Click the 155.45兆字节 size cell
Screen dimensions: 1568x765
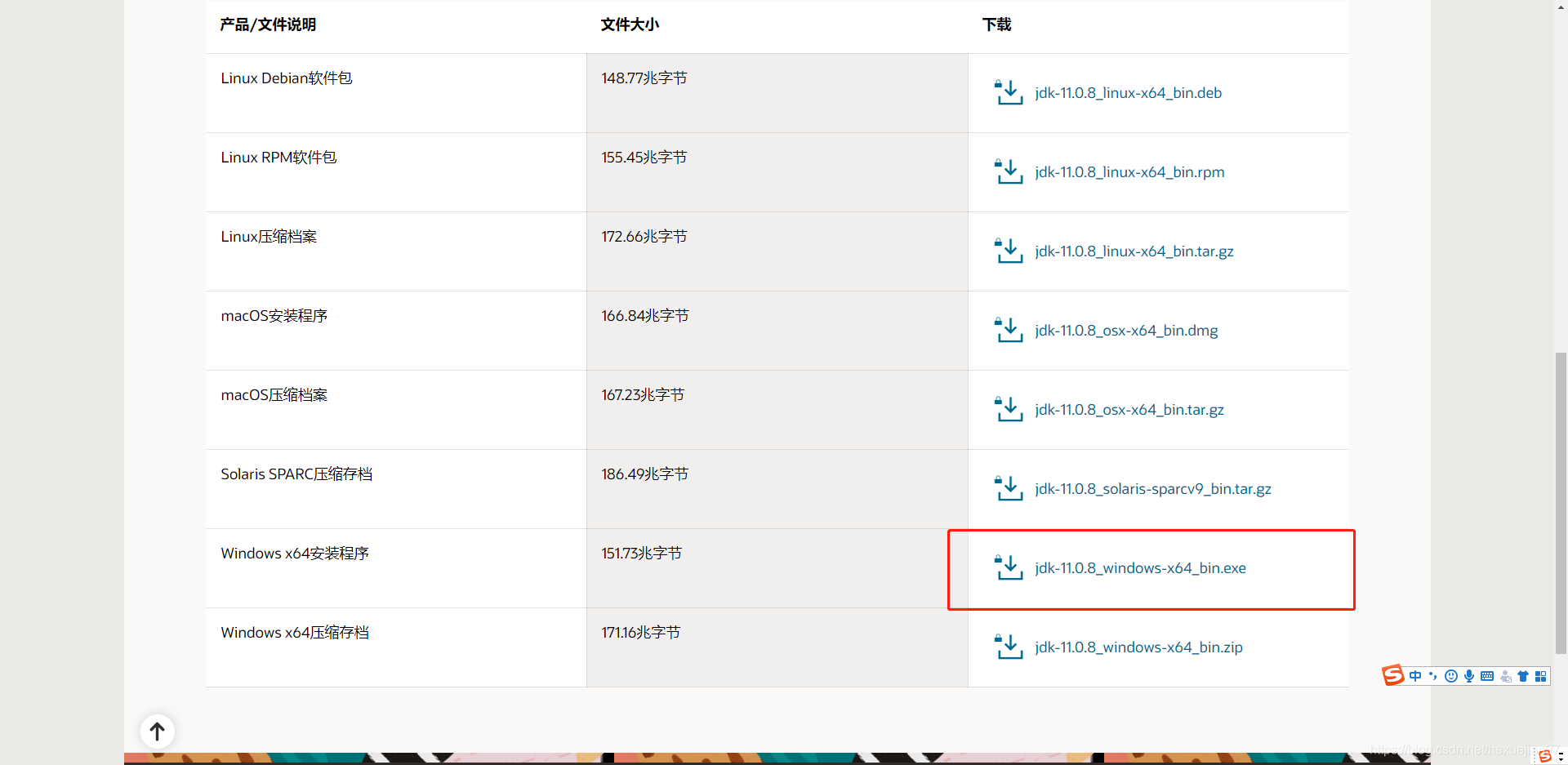[x=777, y=172]
